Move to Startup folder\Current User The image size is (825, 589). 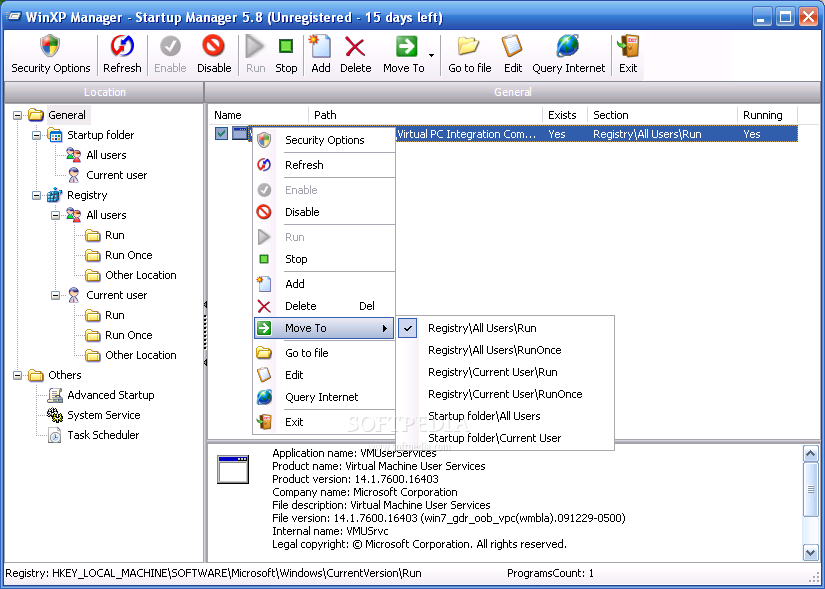(x=505, y=438)
